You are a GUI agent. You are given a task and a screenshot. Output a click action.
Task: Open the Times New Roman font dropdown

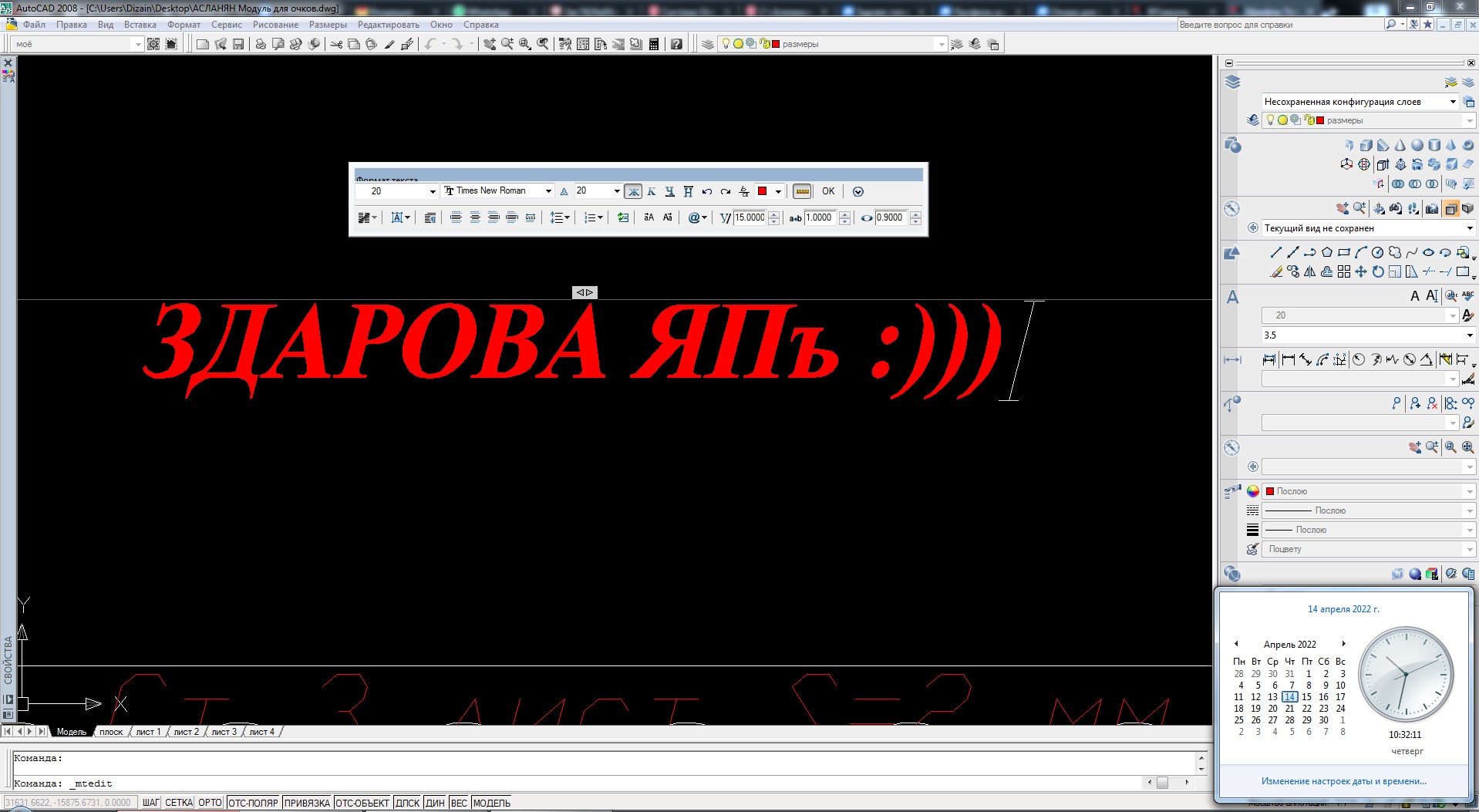548,191
